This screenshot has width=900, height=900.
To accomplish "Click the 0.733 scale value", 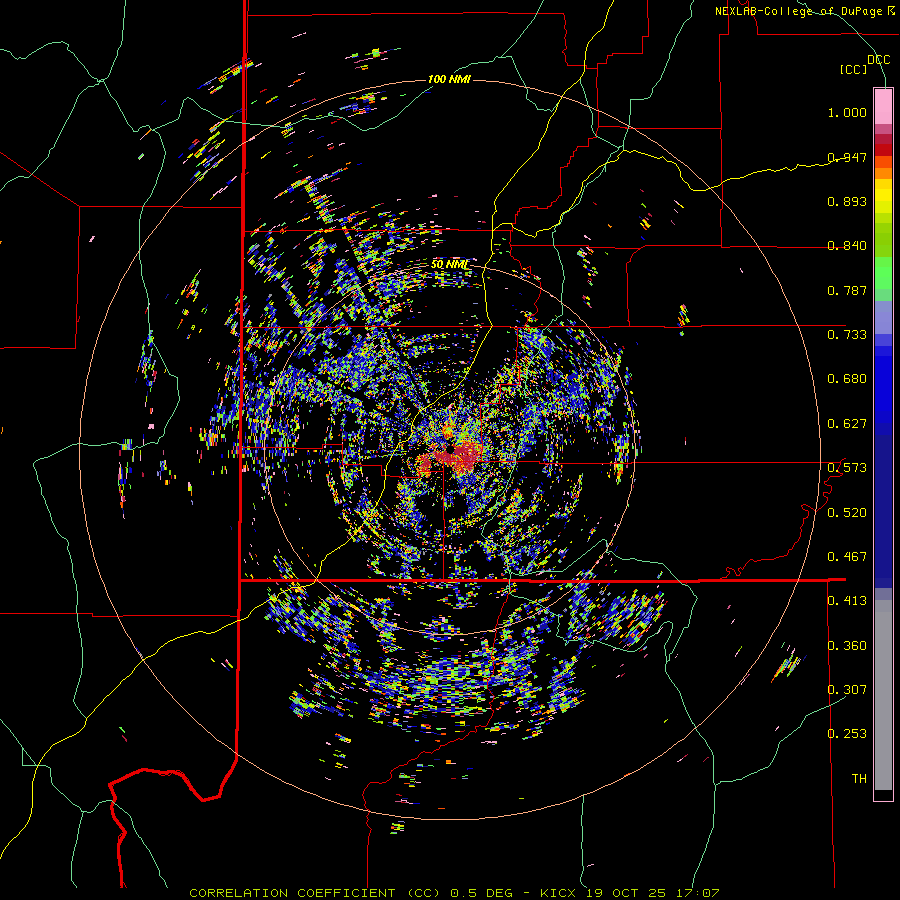I will tap(847, 335).
